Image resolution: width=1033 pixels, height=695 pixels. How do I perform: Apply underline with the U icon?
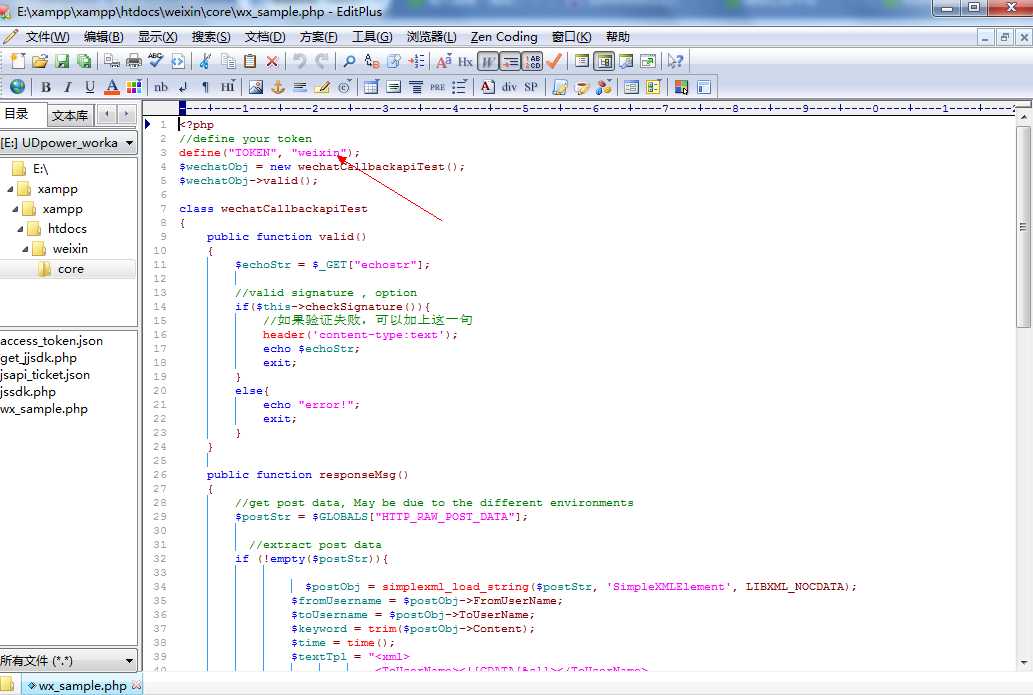pos(90,87)
